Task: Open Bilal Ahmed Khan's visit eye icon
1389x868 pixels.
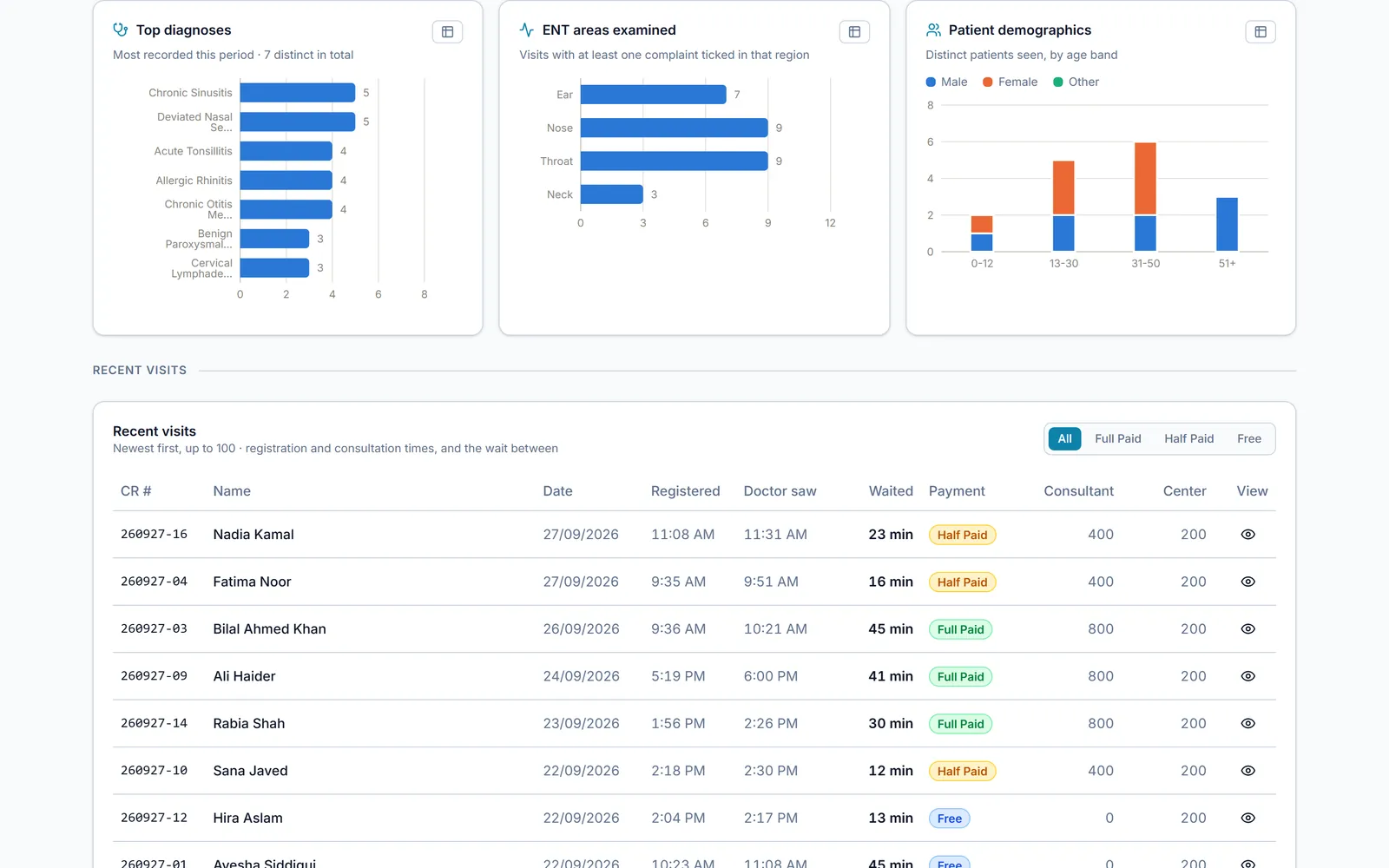Action: click(x=1247, y=629)
